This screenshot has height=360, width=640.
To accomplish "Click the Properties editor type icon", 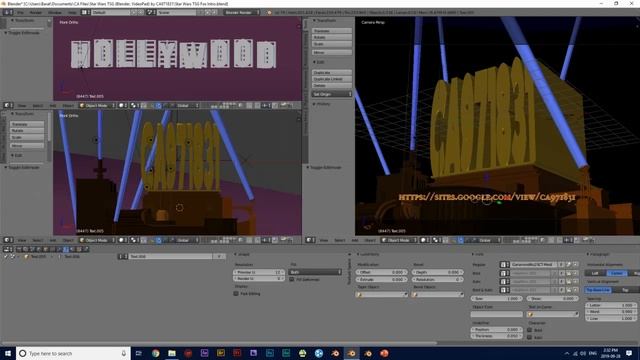I will click(x=7, y=249).
